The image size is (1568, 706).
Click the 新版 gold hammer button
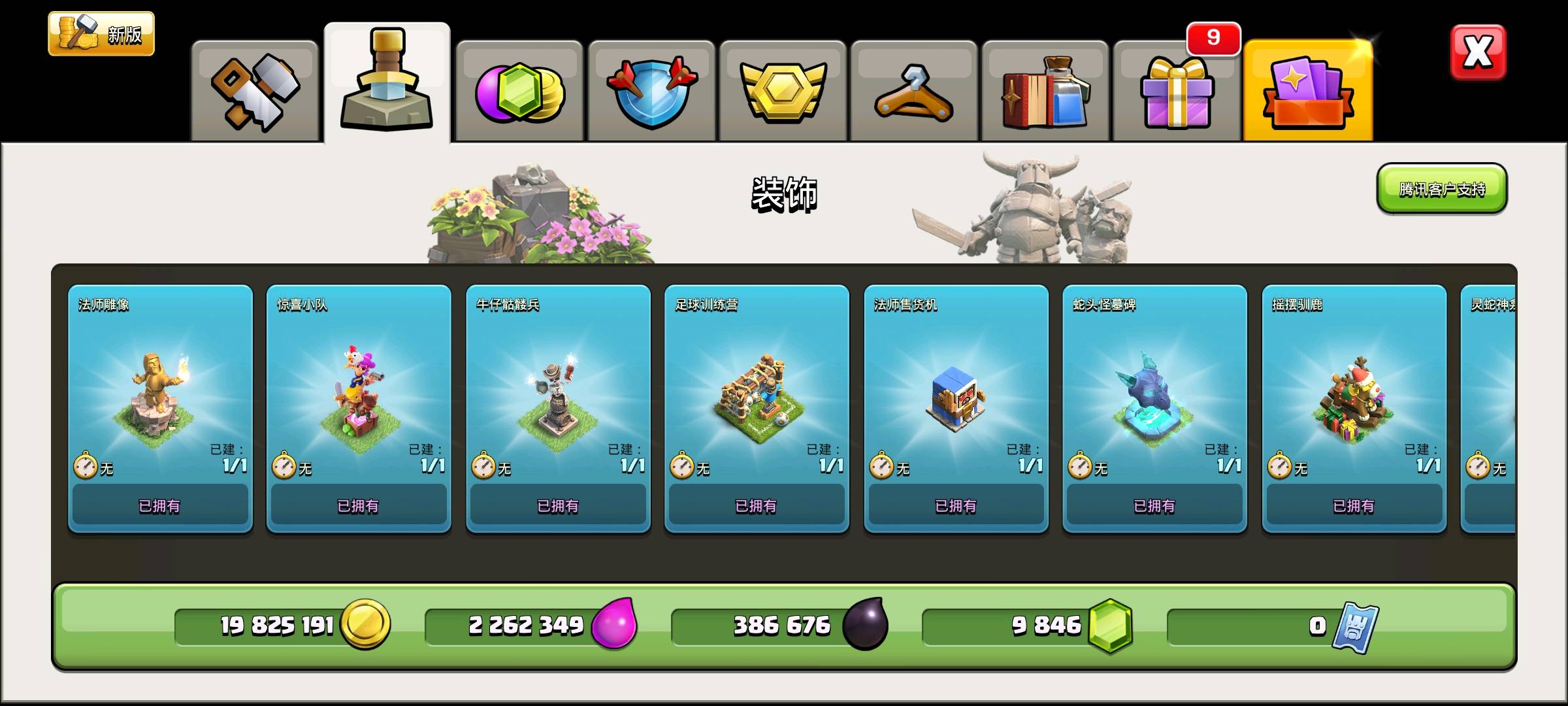click(101, 33)
